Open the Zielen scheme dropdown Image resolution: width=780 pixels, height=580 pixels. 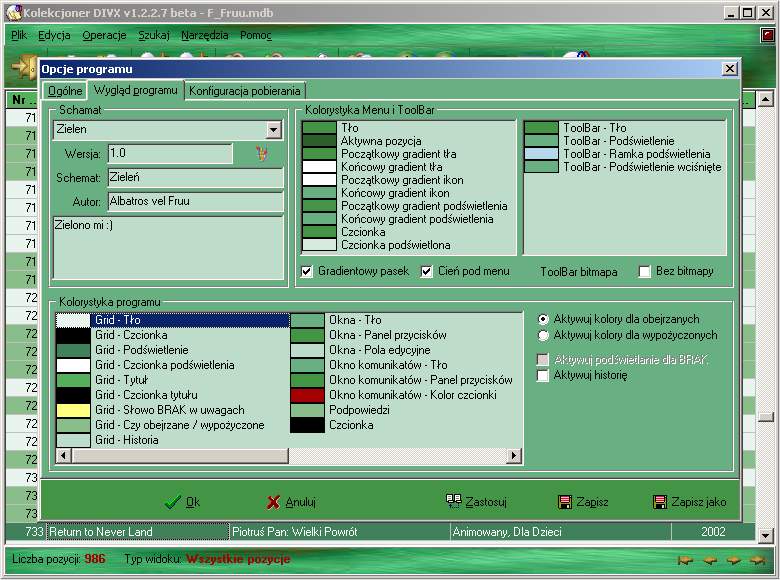click(274, 130)
